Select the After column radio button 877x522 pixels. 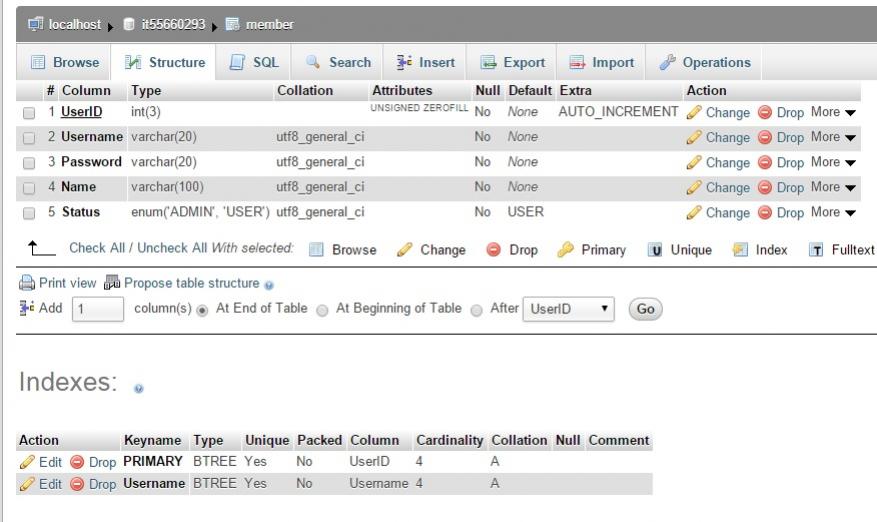point(477,310)
